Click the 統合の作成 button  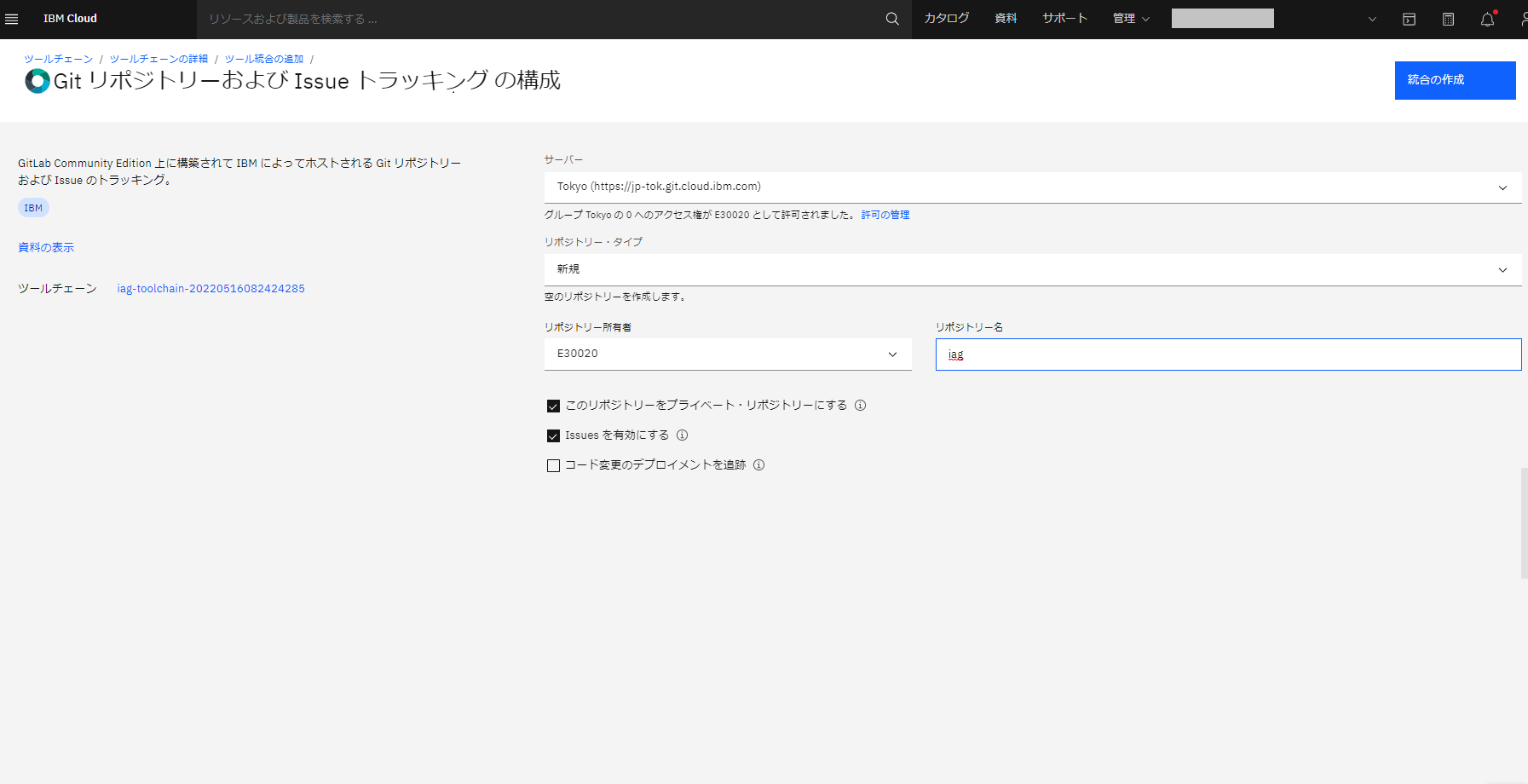(x=1455, y=80)
